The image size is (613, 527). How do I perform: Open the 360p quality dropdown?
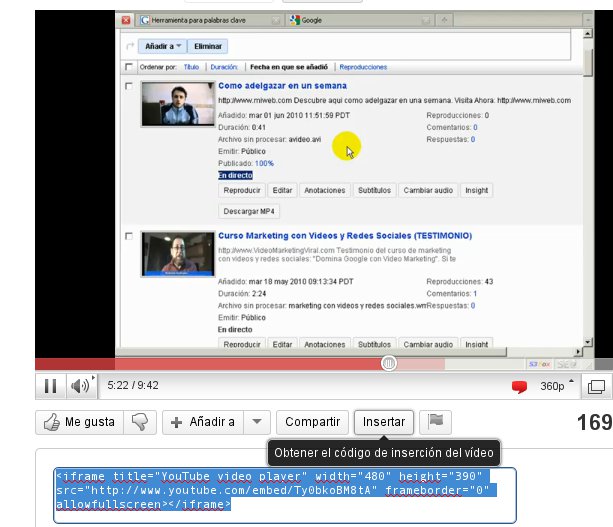(558, 386)
